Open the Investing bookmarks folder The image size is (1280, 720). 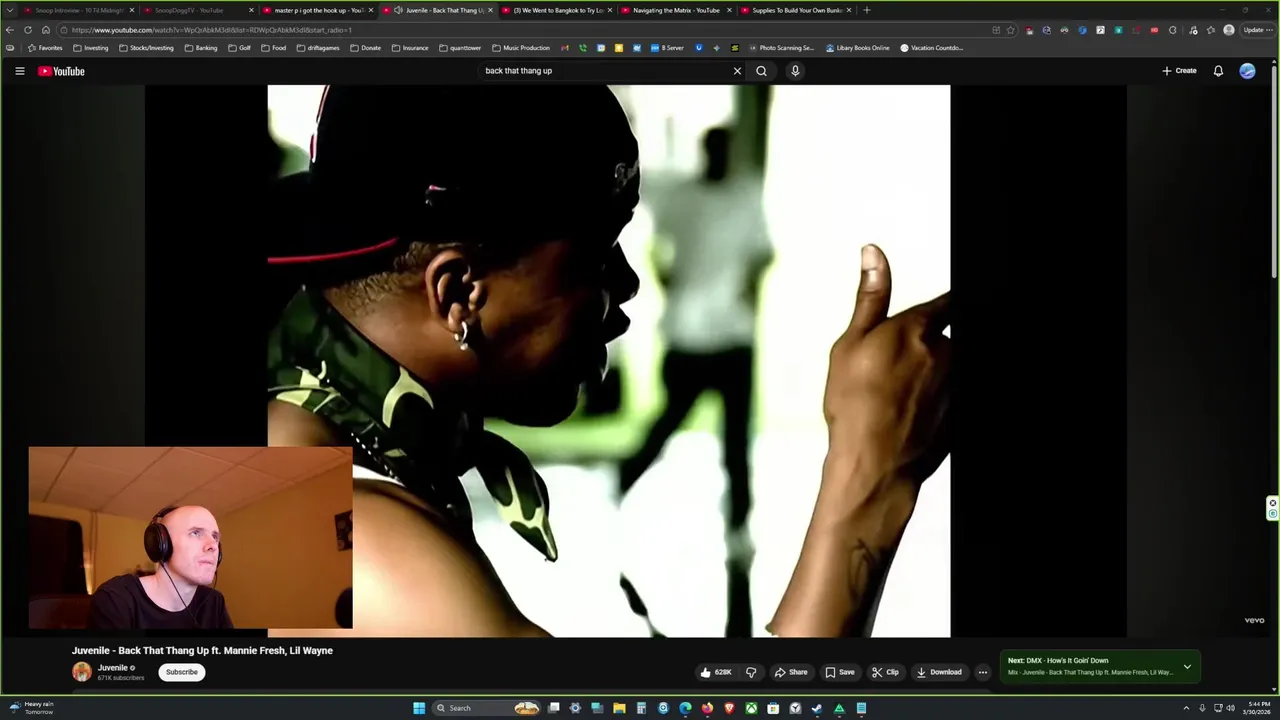coord(91,48)
